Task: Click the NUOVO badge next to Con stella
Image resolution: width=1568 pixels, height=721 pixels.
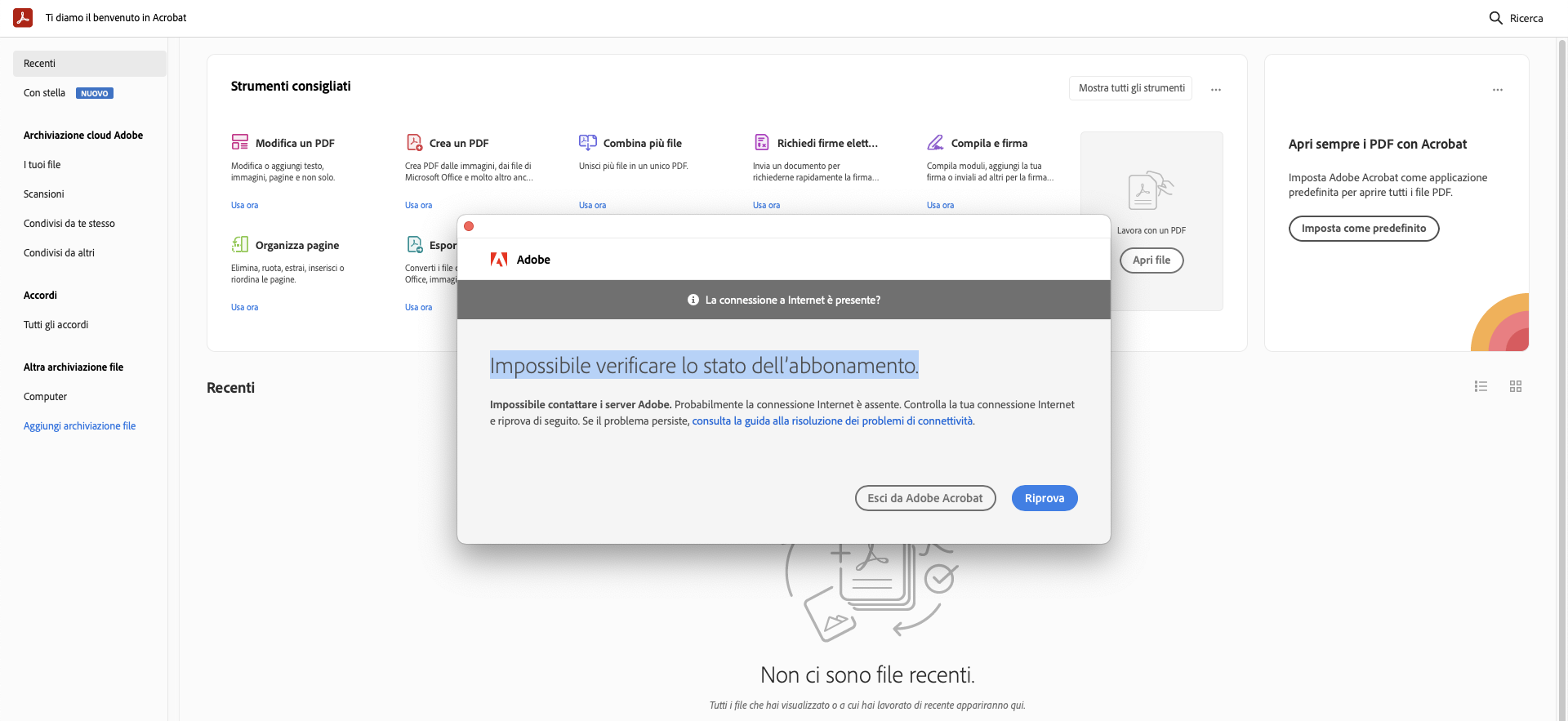Action: pos(95,93)
